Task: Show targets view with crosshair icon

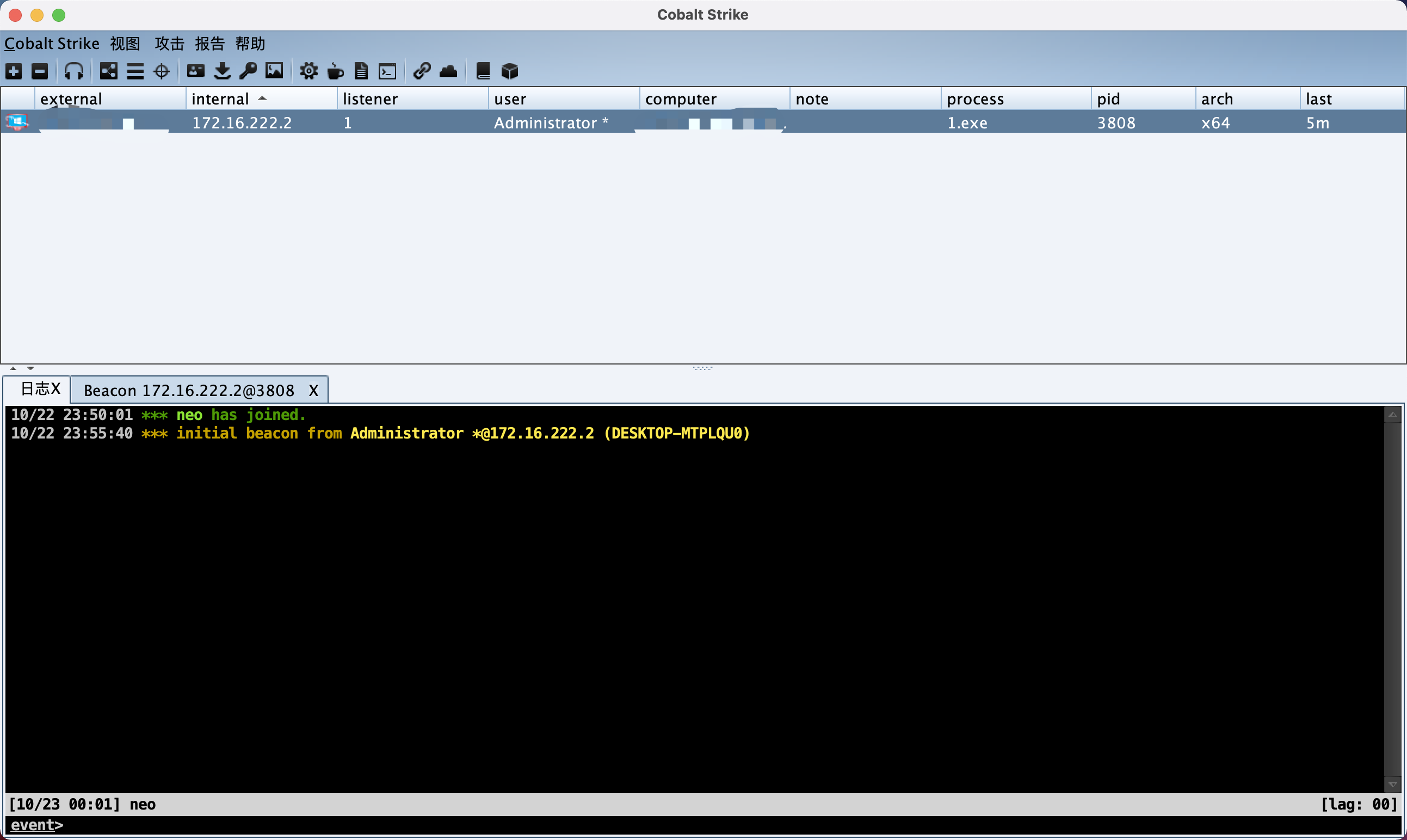Action: pos(162,71)
